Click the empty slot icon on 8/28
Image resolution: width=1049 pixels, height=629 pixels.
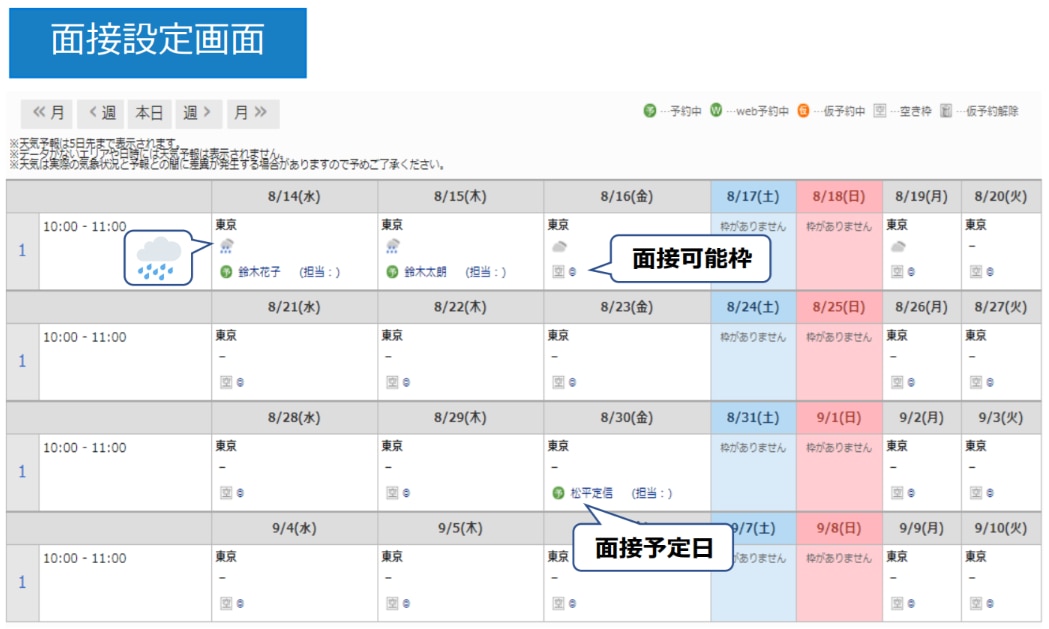[226, 493]
